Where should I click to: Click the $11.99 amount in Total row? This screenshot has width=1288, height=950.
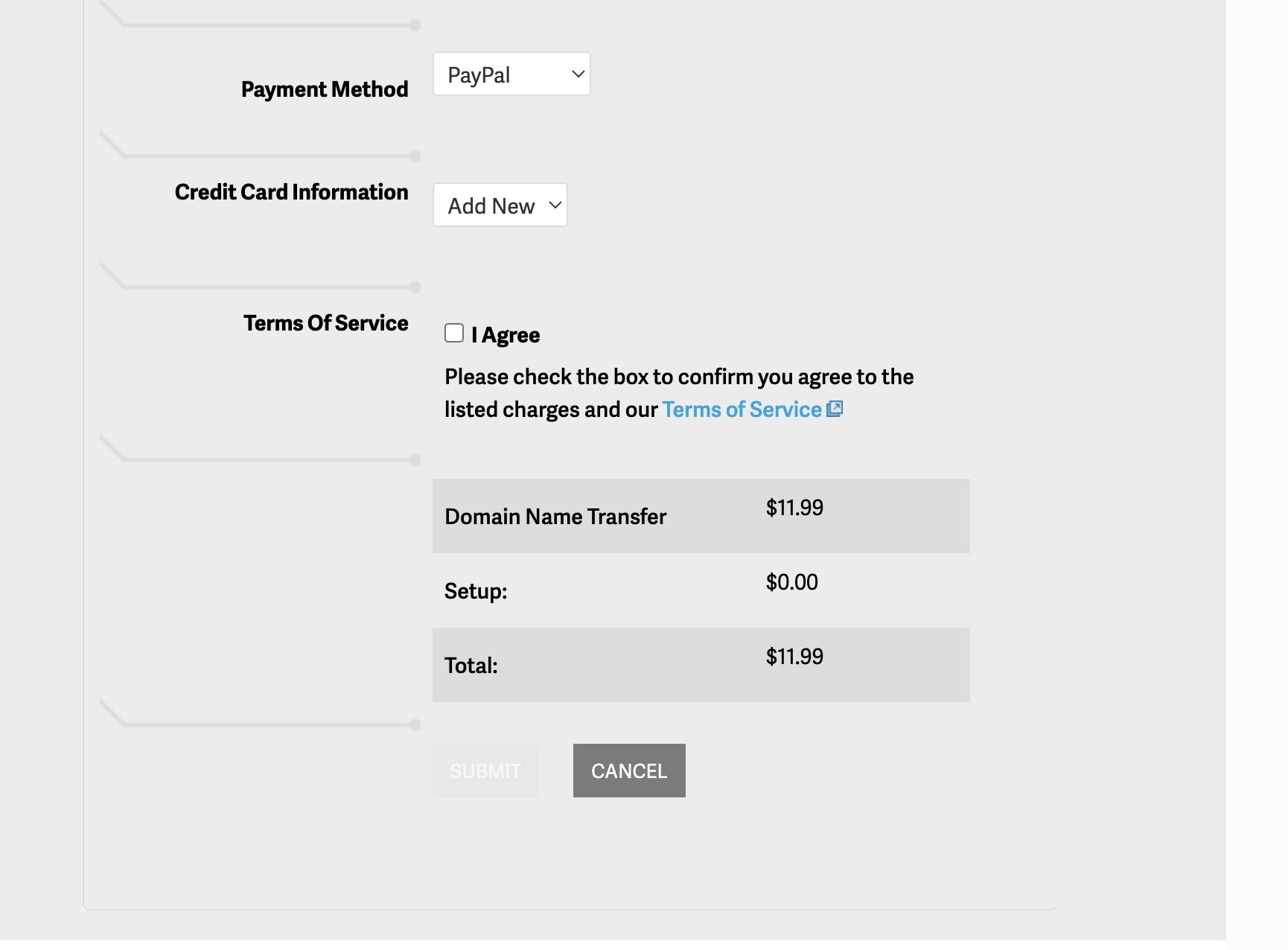[794, 657]
